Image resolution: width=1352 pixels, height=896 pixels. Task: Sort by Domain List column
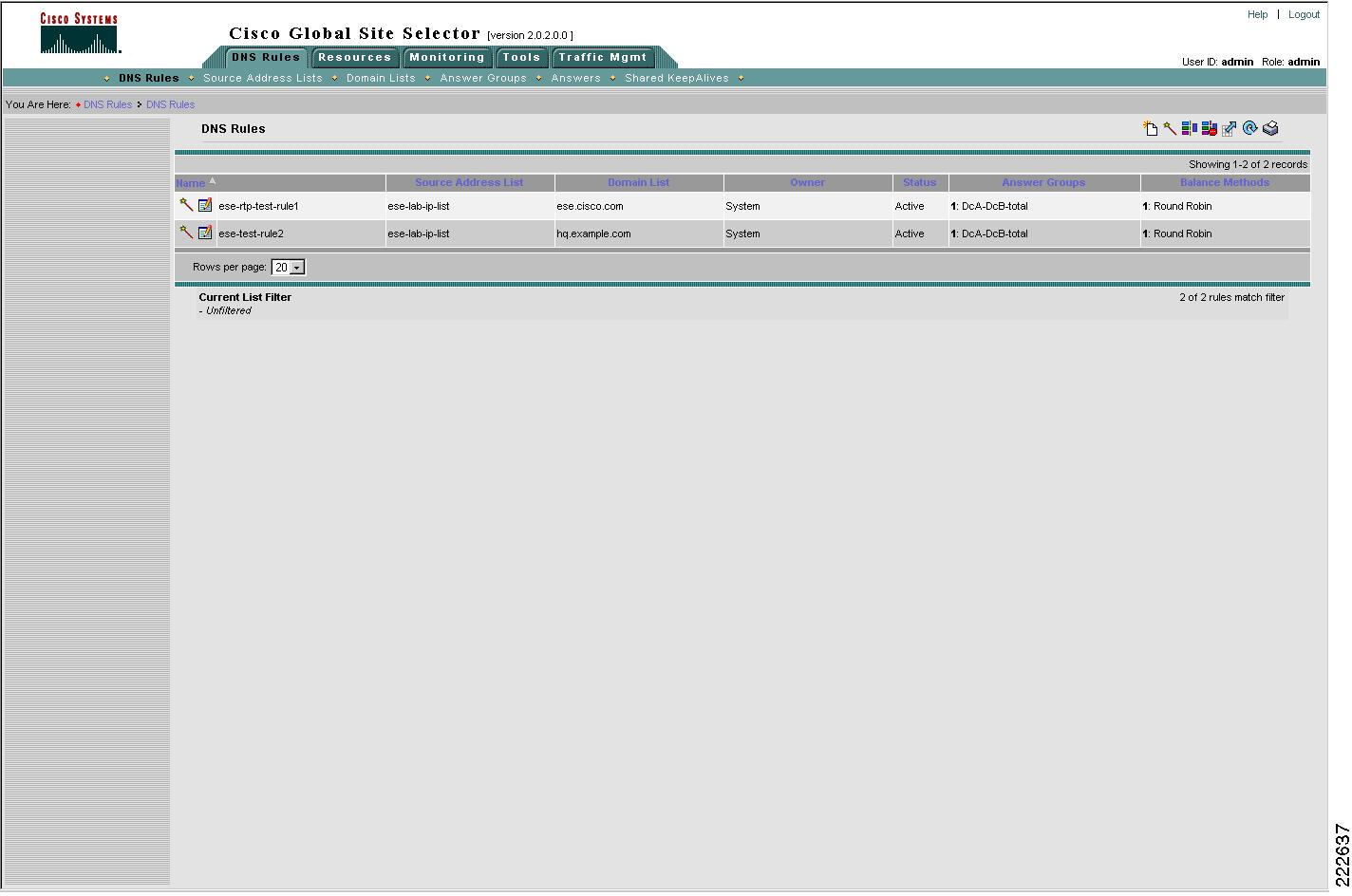[x=639, y=182]
